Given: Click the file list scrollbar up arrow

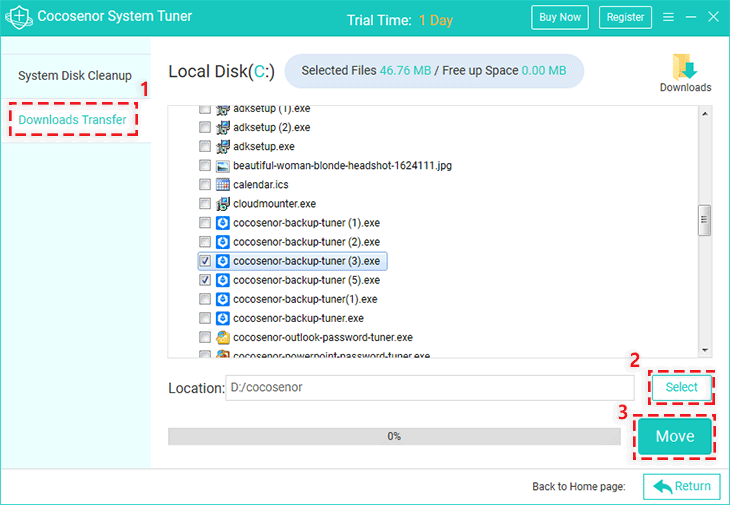Looking at the screenshot, I should tap(705, 114).
